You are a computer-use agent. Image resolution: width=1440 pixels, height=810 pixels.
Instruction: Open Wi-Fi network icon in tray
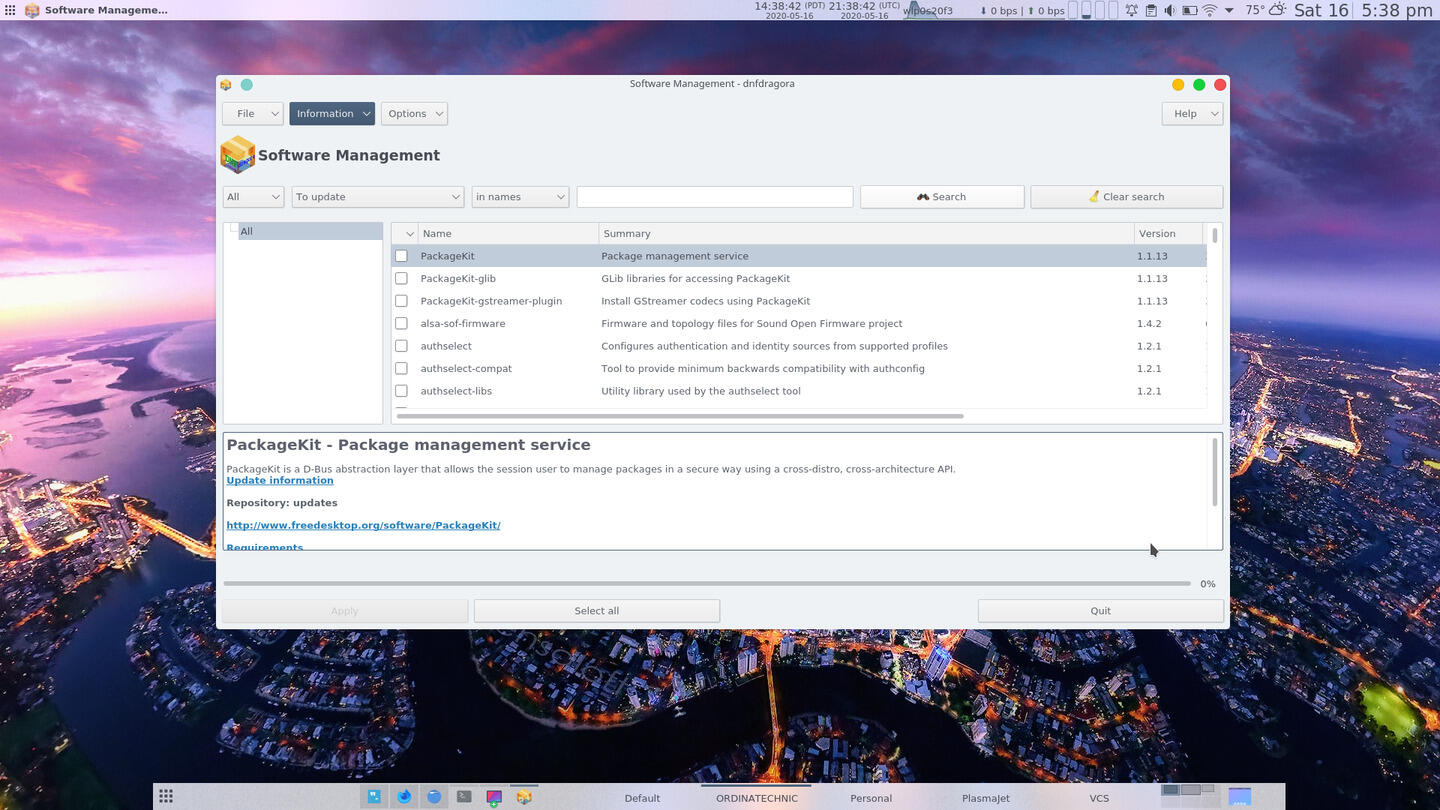click(1210, 10)
